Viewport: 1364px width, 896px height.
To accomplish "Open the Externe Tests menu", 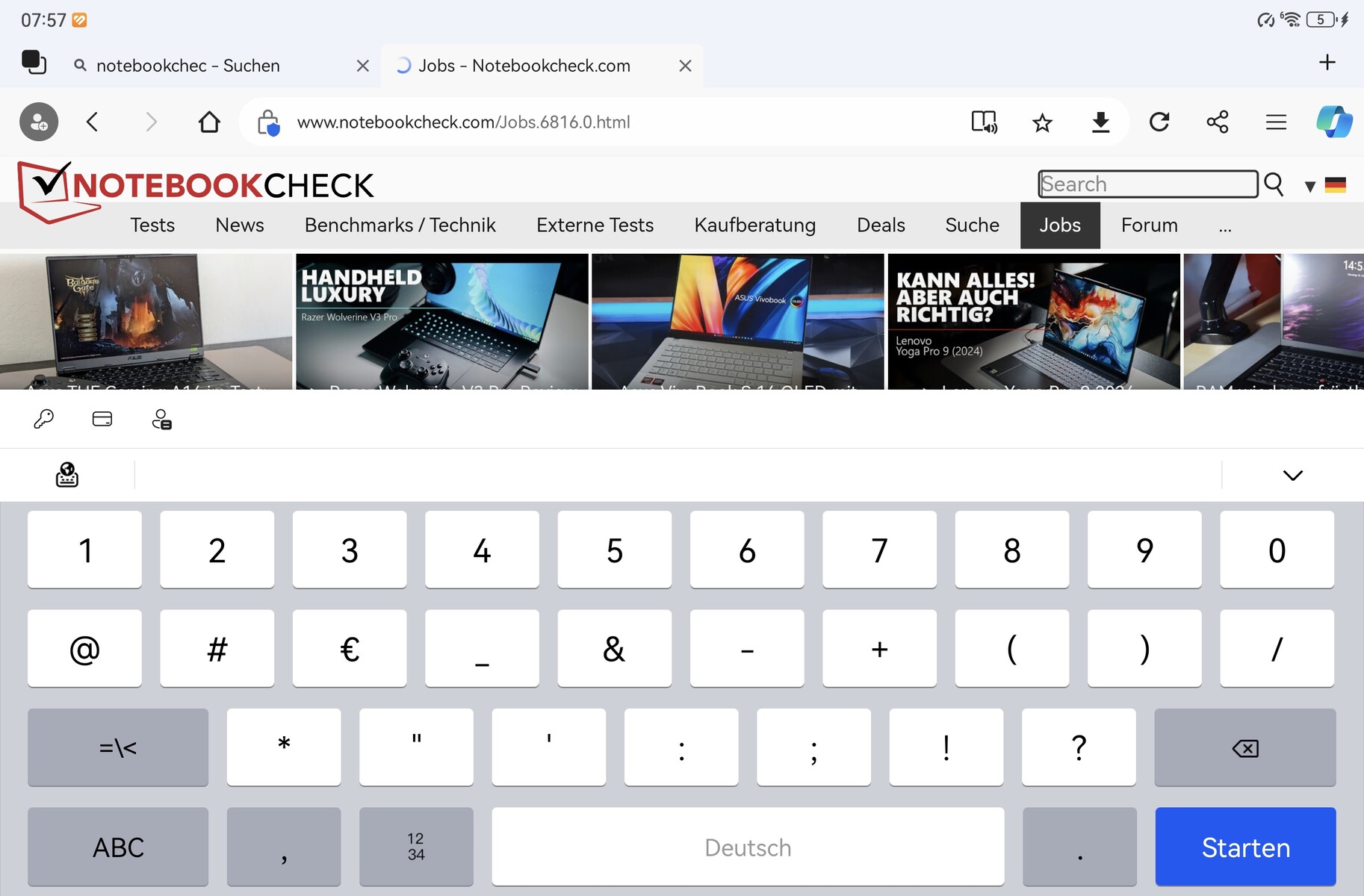I will [595, 225].
